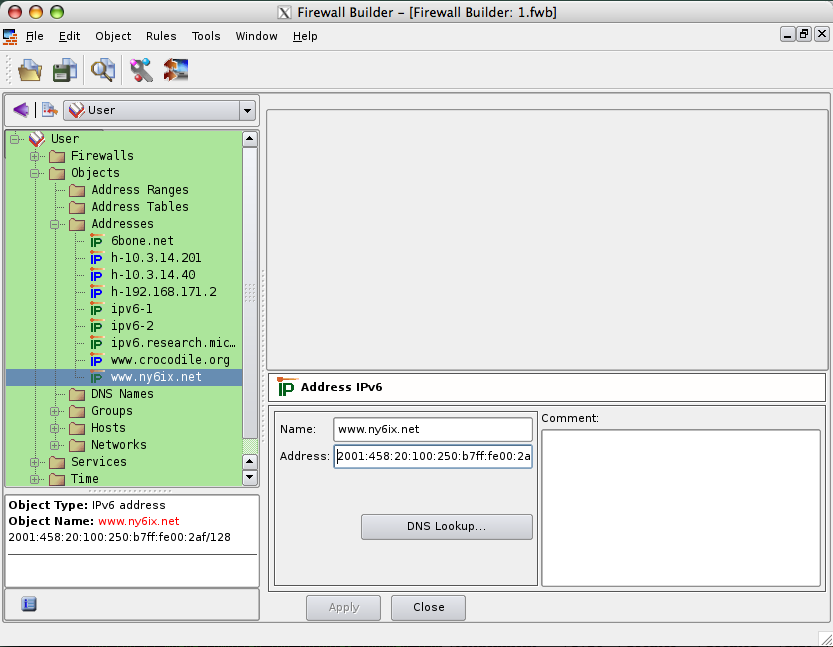Click the ipv6-2 IP icon
This screenshot has width=833, height=647.
tap(96, 326)
